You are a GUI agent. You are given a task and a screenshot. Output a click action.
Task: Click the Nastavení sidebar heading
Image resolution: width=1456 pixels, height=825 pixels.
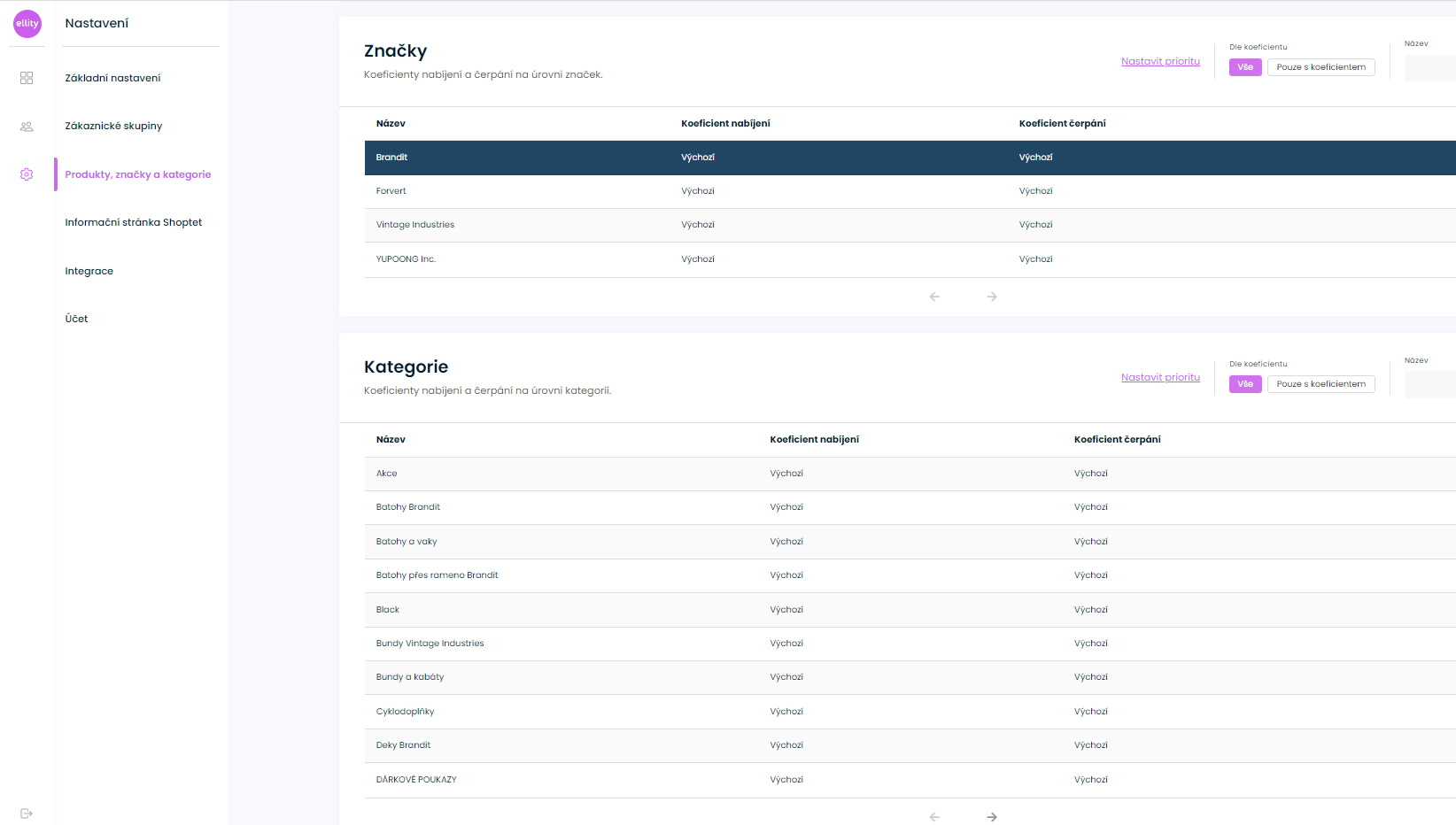(97, 23)
